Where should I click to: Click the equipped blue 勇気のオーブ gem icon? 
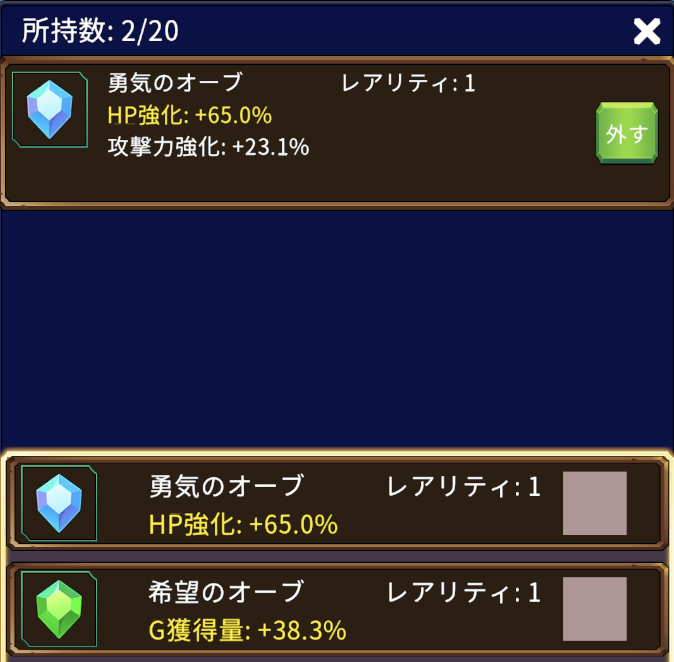(x=43, y=107)
